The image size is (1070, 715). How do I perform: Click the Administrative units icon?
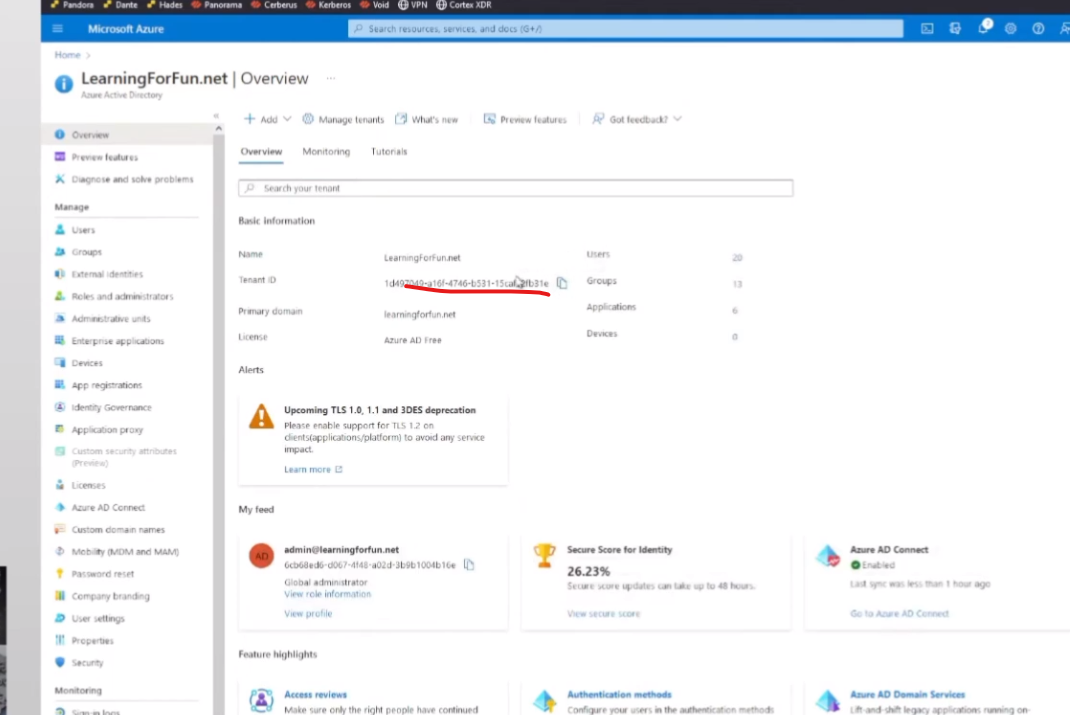60,318
